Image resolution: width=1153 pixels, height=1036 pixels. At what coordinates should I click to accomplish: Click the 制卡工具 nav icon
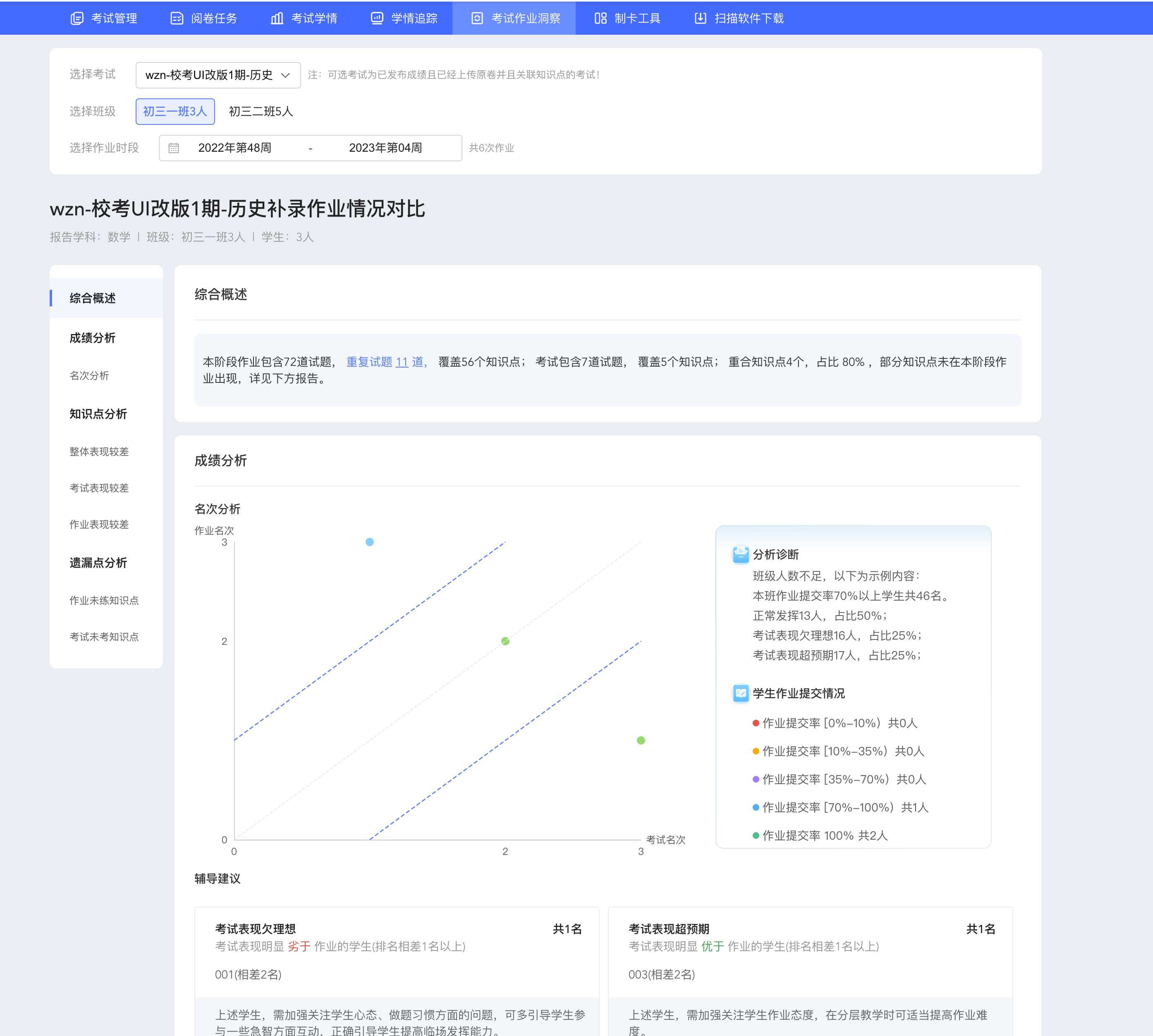[601, 18]
